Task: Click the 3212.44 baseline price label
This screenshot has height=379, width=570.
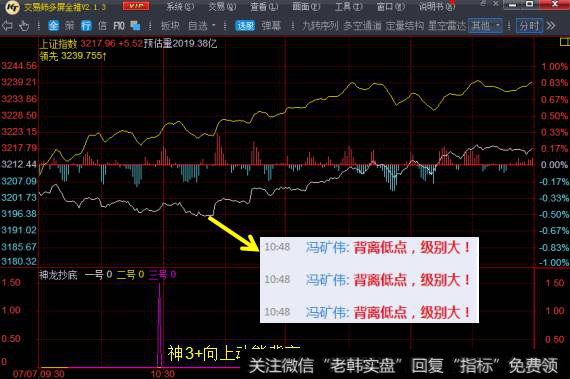Action: pos(19,165)
